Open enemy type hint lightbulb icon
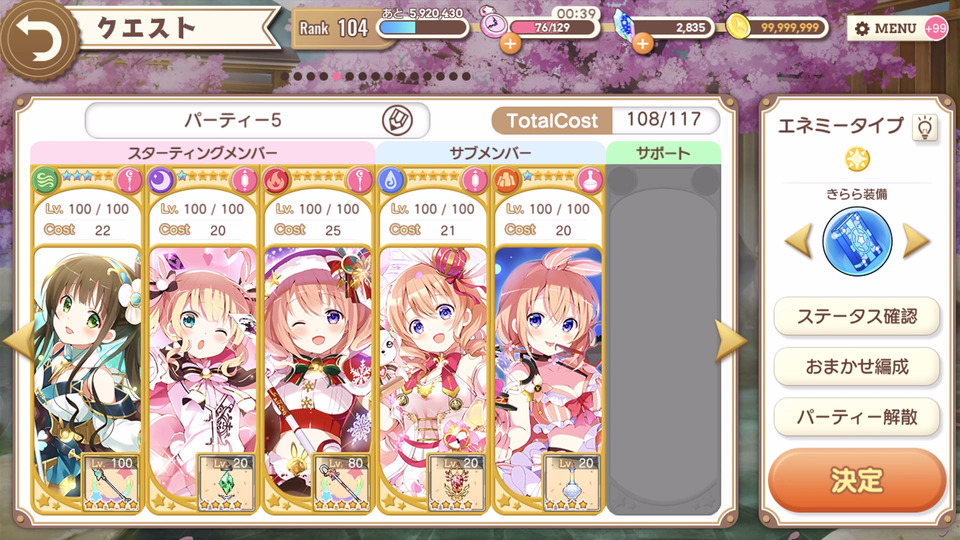Screen dimensions: 960x540 point(924,127)
